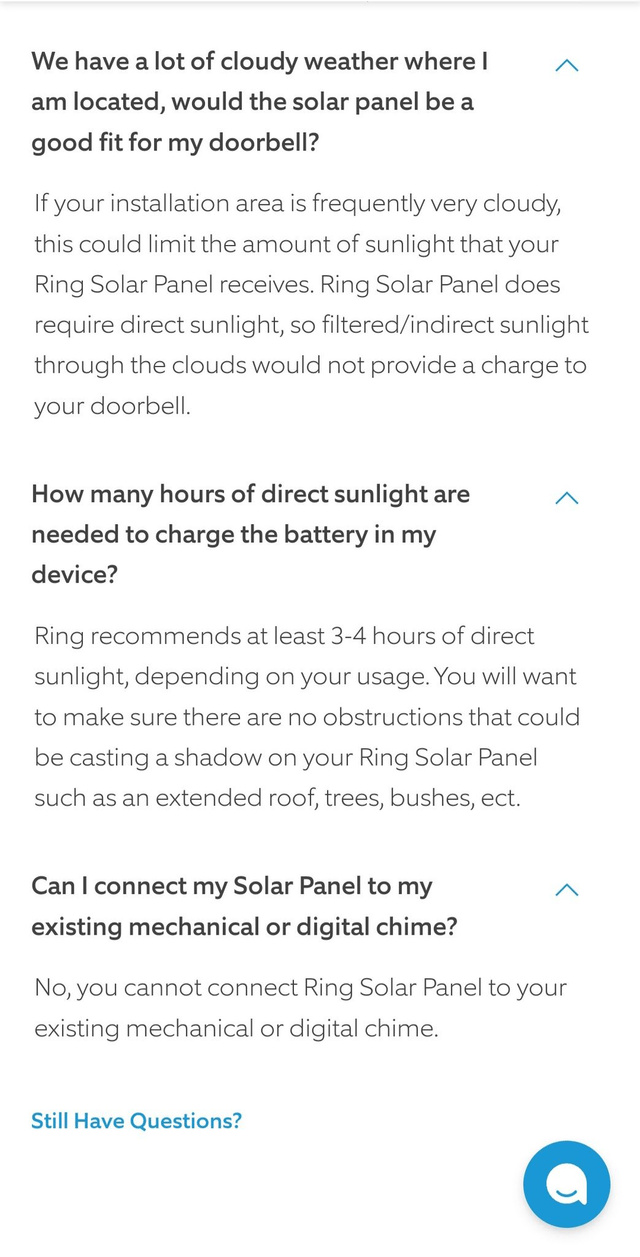Viewport: 640px width, 1257px height.
Task: Click the line 'your doorbell.' in first answer
Action: coord(112,407)
